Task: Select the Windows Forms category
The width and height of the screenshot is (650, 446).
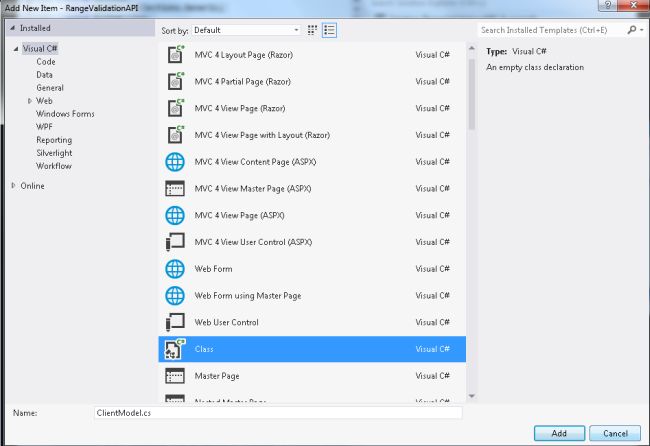Action: 65,114
